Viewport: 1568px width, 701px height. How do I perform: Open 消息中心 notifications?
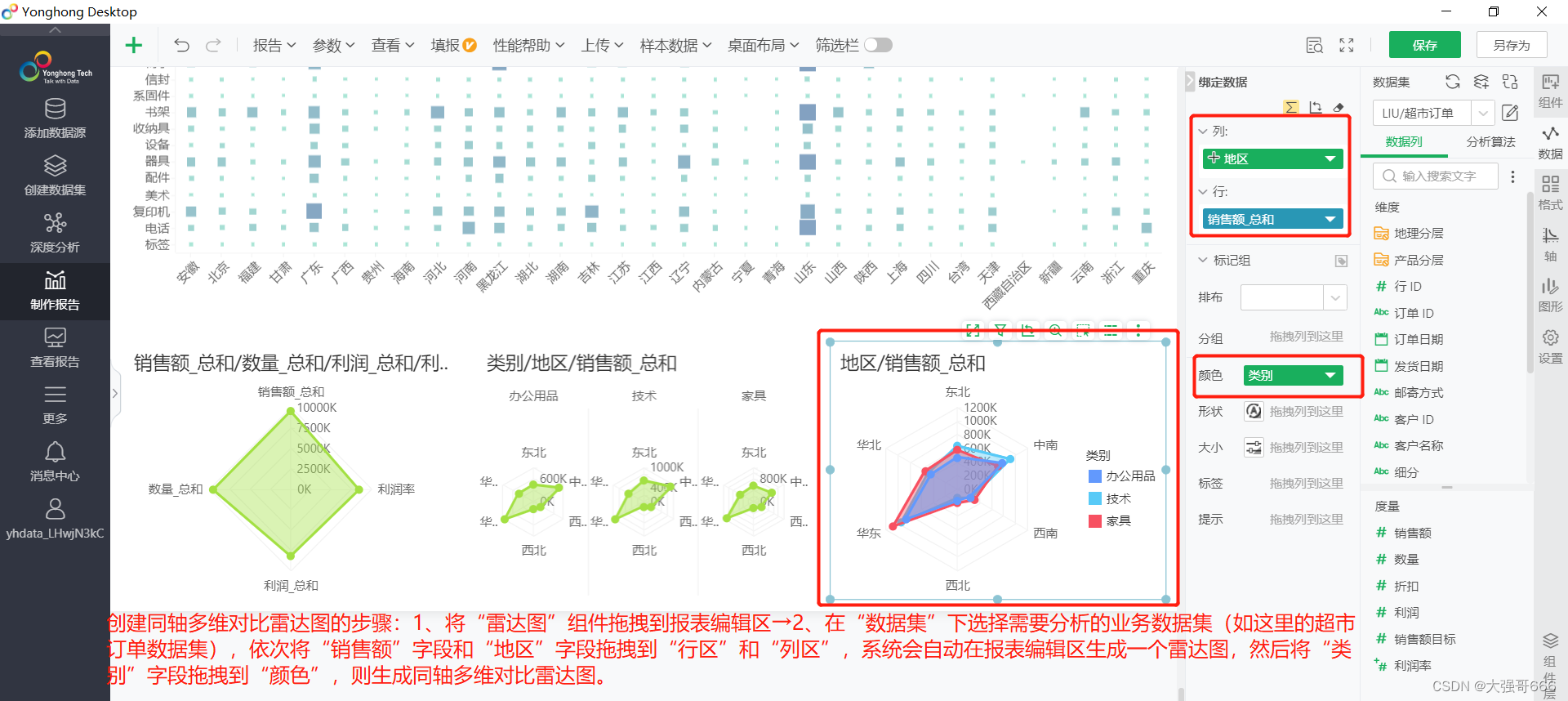point(55,462)
